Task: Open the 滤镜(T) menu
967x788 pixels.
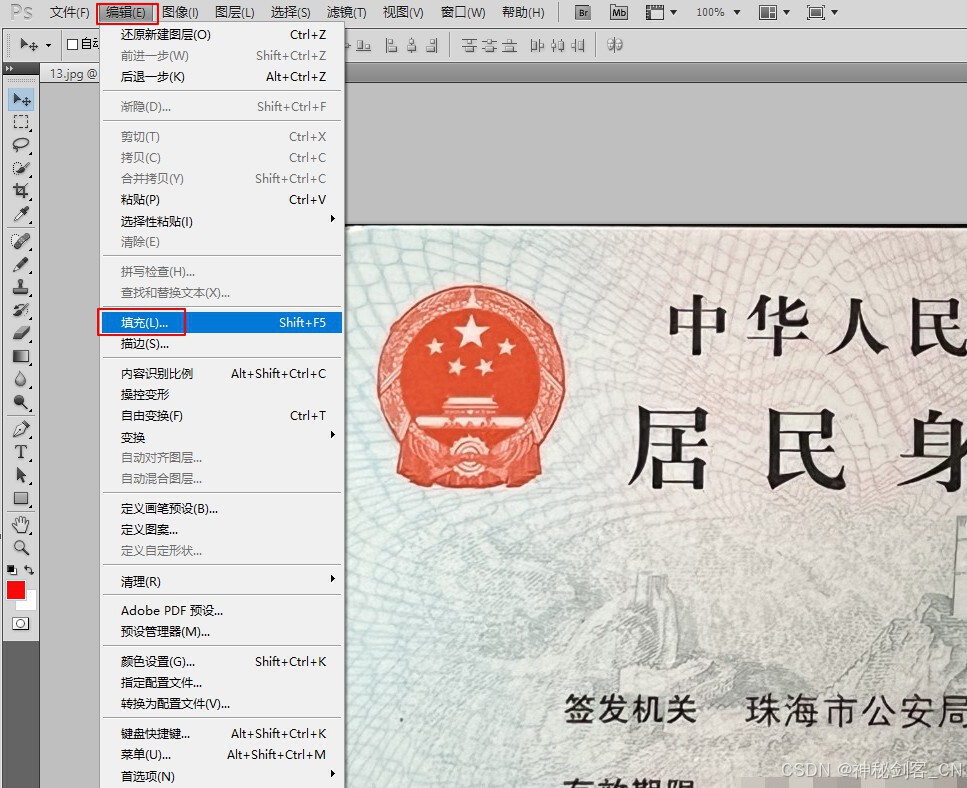Action: [x=347, y=12]
